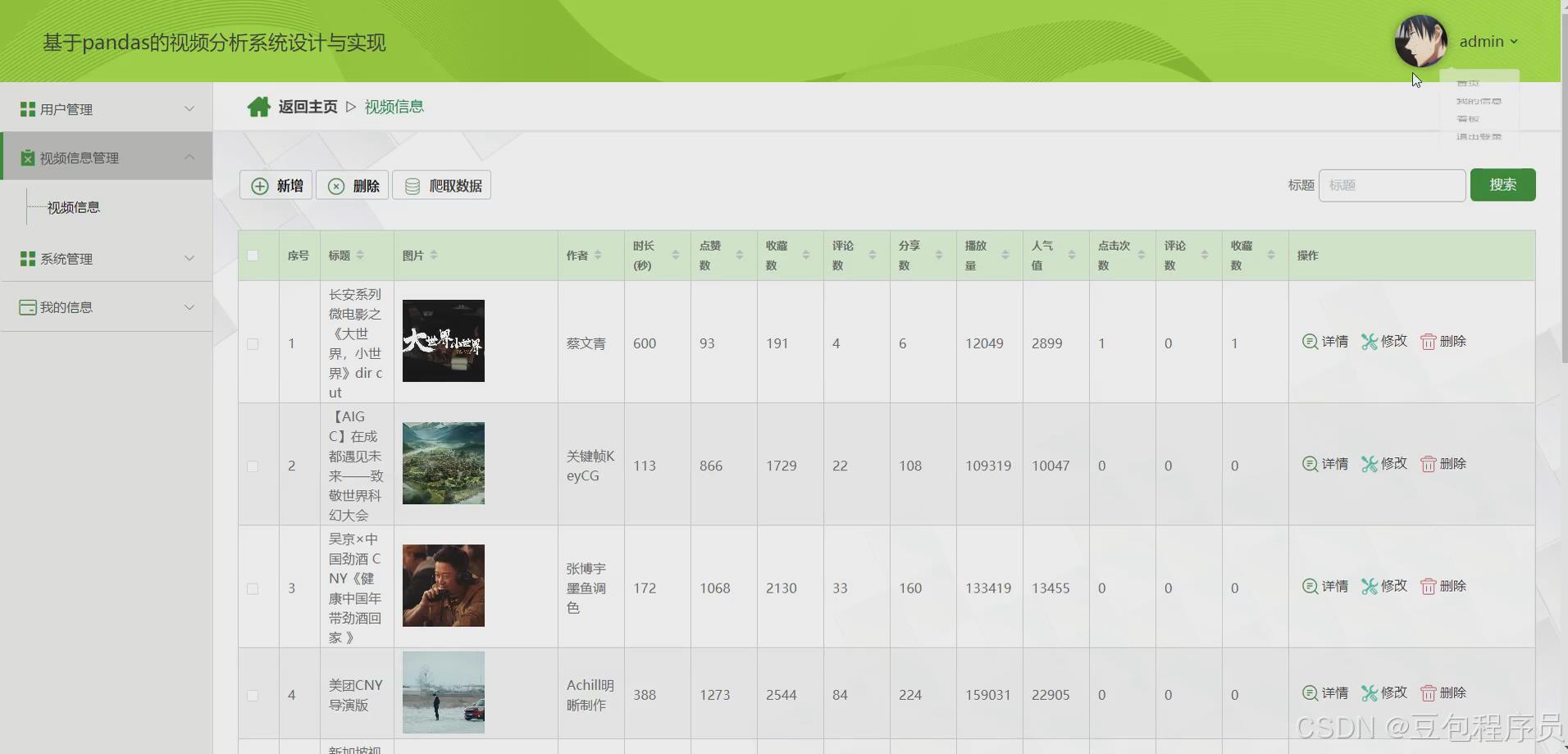
Task: Click the author name 蔡文青
Action: coord(586,343)
